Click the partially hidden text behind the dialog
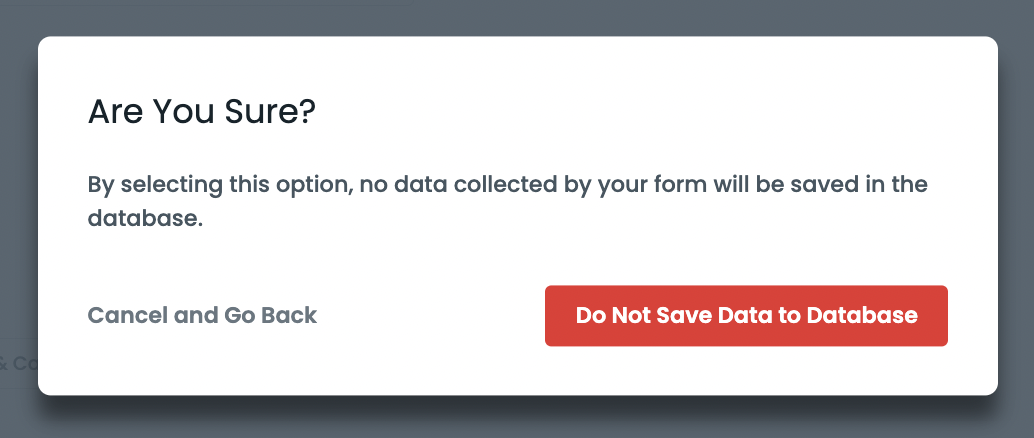 pyautogui.click(x=18, y=363)
